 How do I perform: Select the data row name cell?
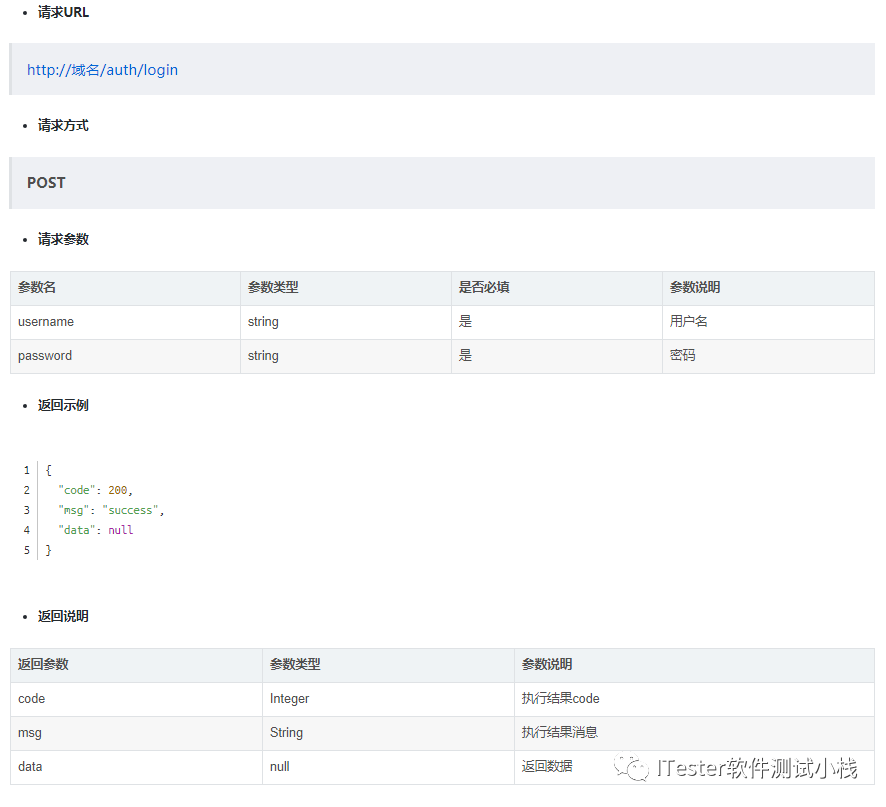(x=30, y=767)
